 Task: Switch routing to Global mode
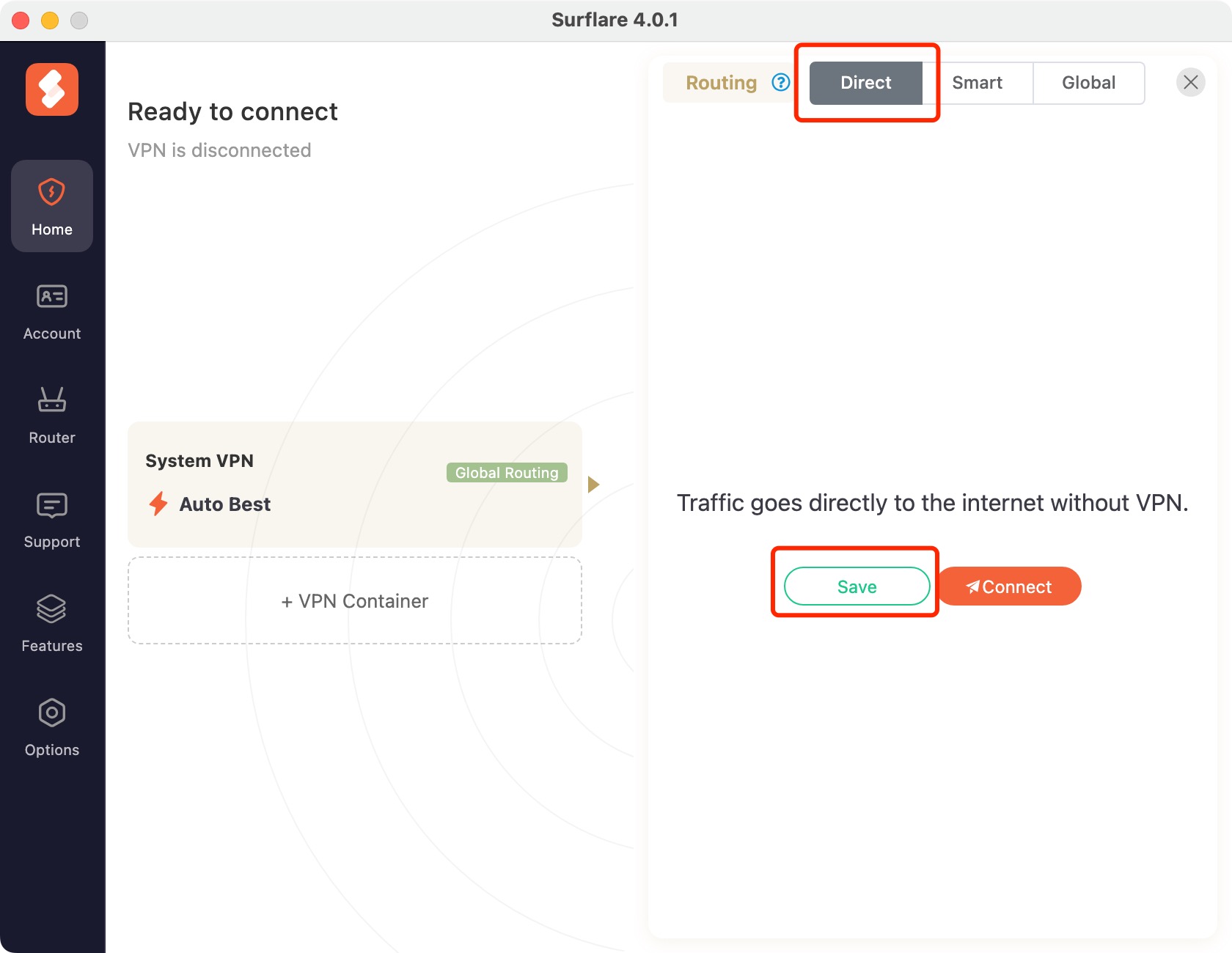point(1088,83)
